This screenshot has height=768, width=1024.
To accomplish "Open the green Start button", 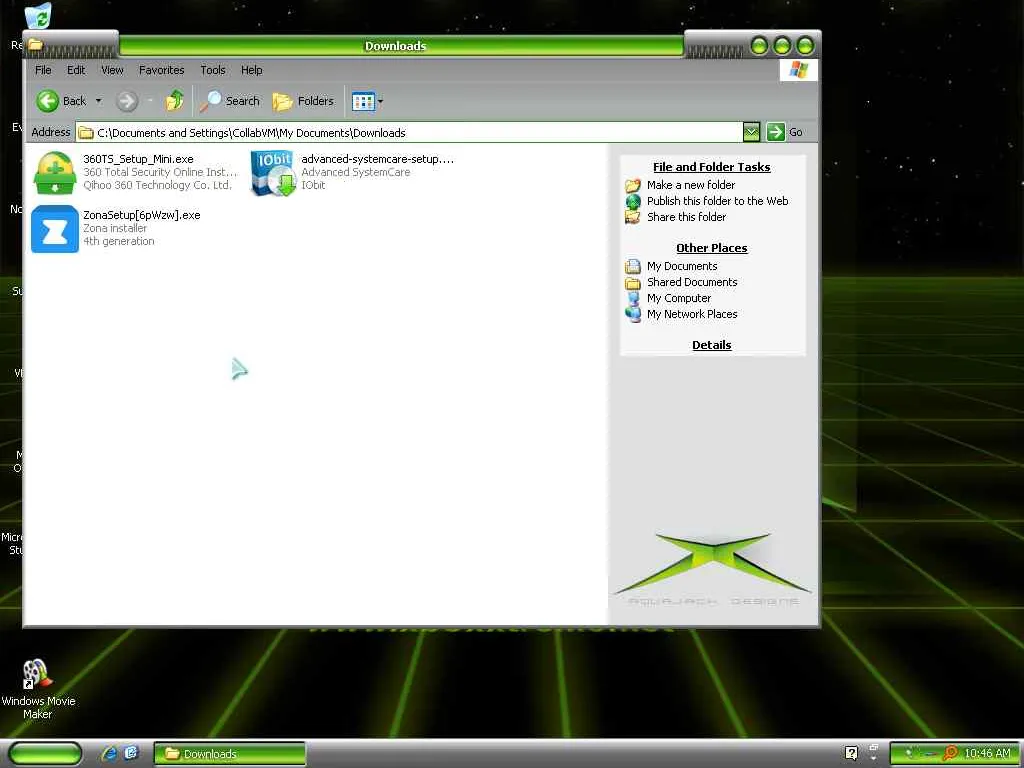I will [x=46, y=753].
